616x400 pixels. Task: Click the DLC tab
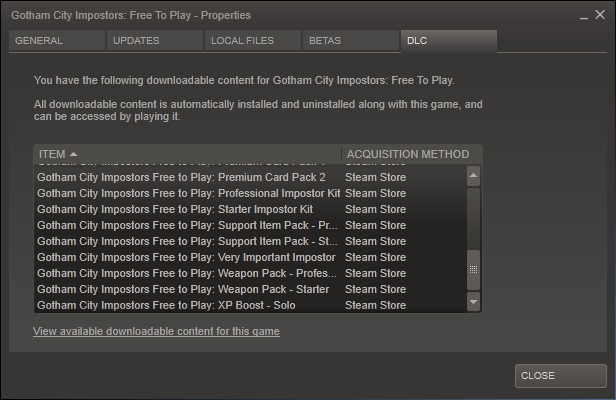click(449, 40)
